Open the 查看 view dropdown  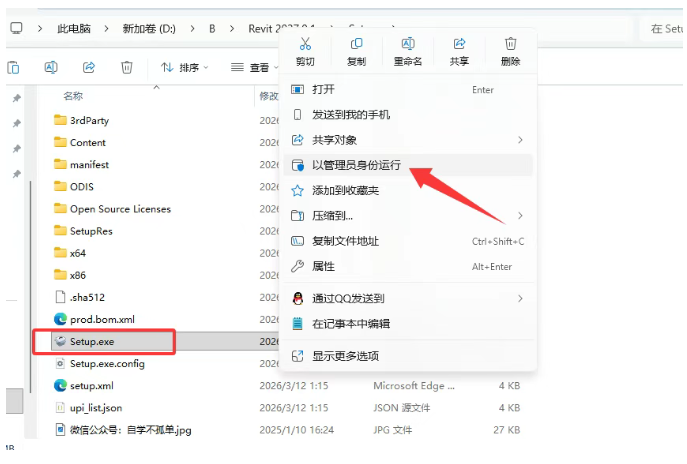coord(257,67)
